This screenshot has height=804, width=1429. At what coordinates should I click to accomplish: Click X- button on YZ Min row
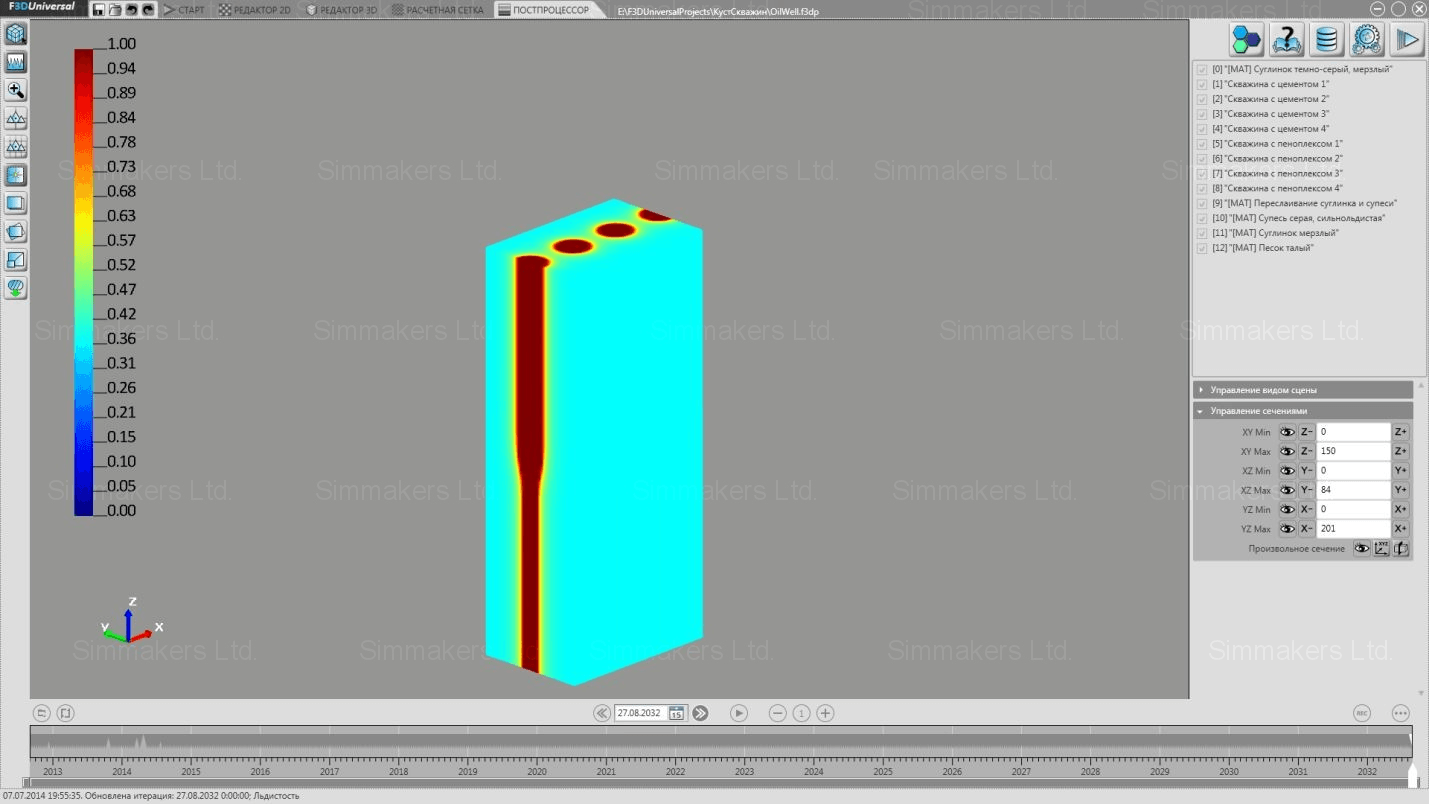[x=1306, y=509]
